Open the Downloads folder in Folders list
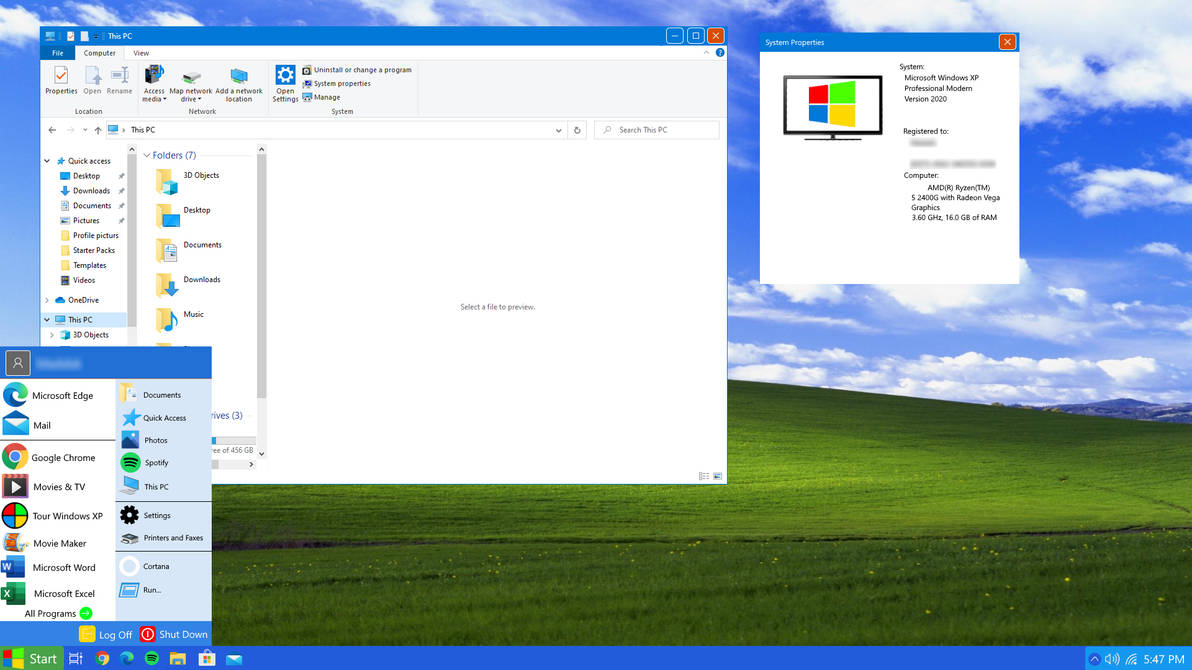This screenshot has width=1192, height=670. 188,285
